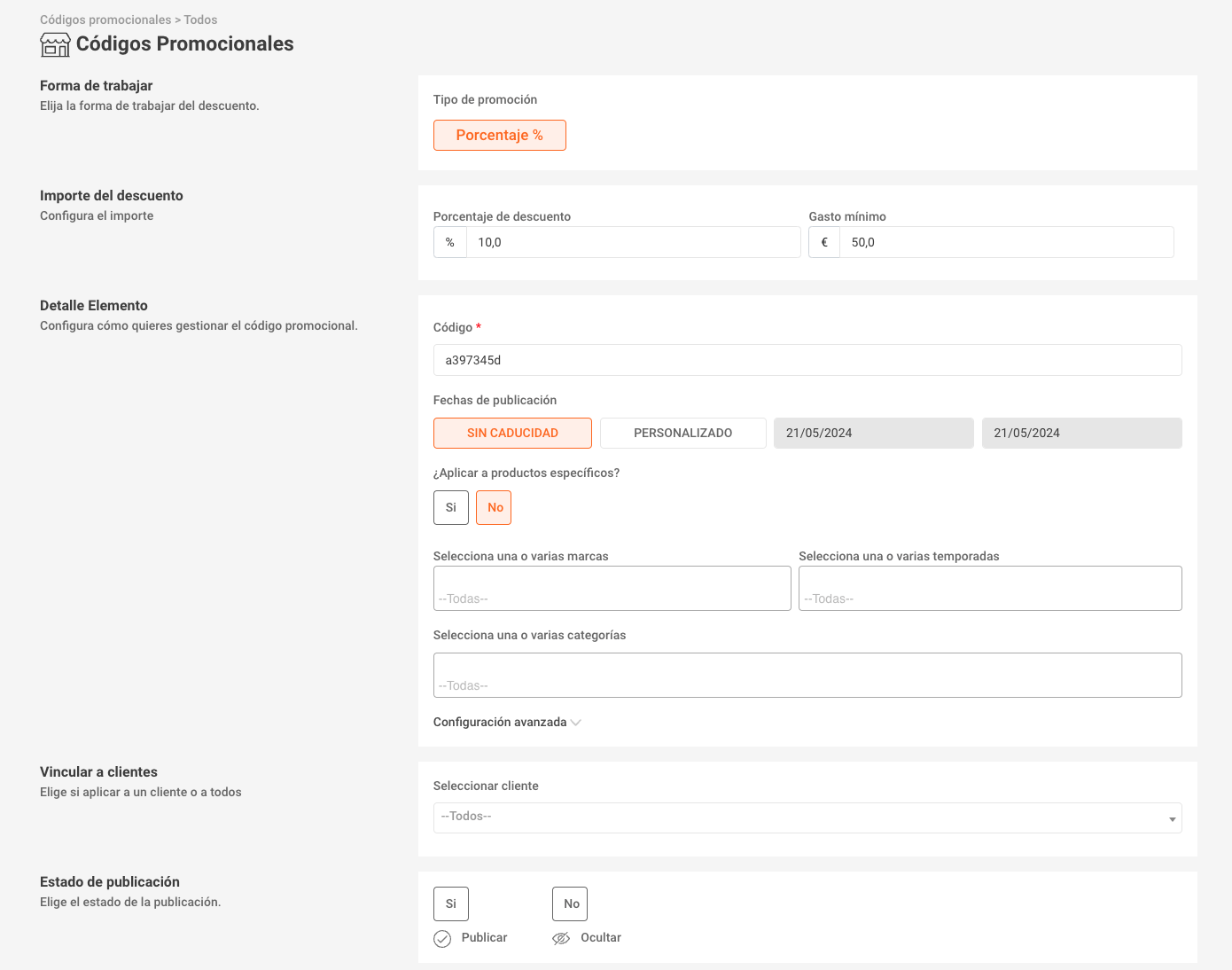Screen dimensions: 1232x970
Task: Select the Porcentaje % promotion type
Action: (x=500, y=135)
